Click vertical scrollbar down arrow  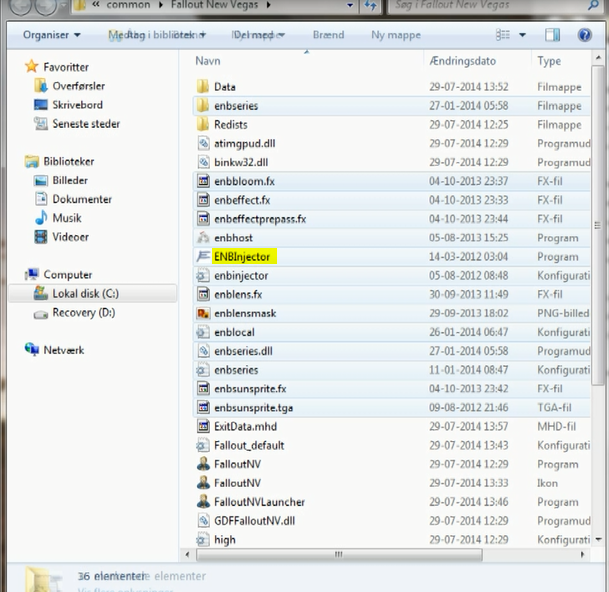tap(599, 539)
